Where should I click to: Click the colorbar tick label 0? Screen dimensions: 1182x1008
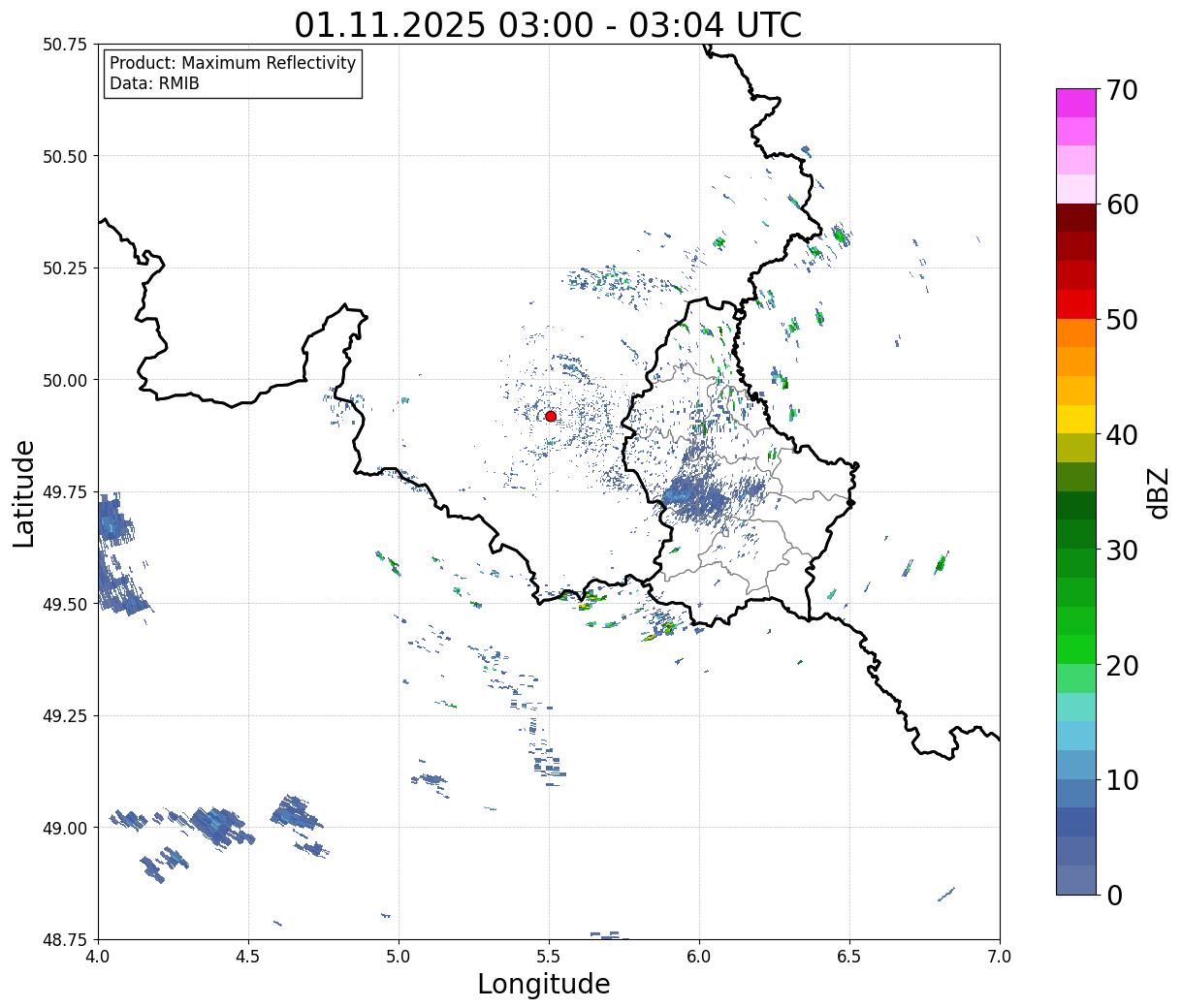pyautogui.click(x=1113, y=895)
